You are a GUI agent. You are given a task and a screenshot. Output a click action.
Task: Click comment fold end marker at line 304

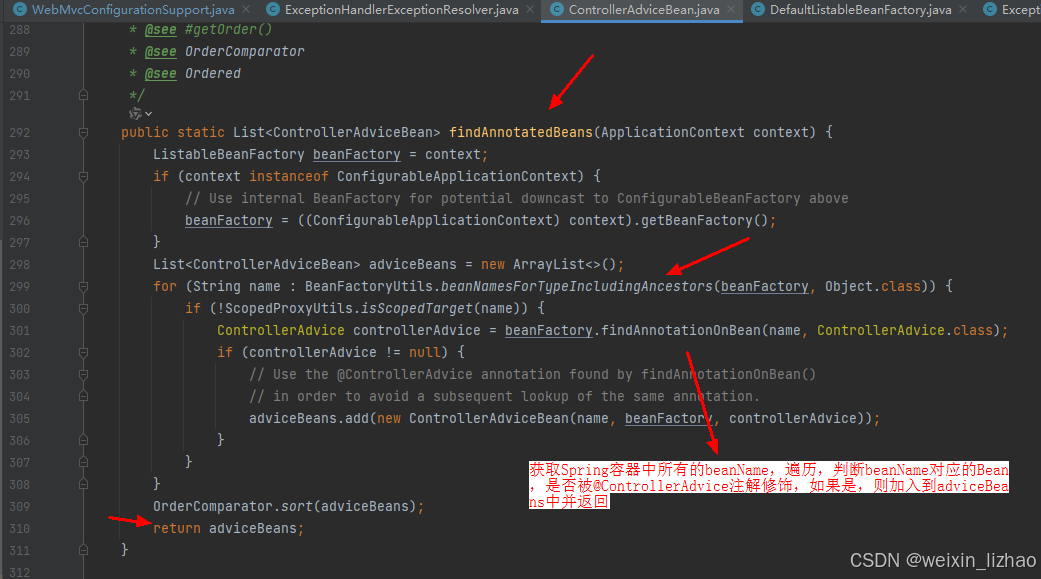coord(83,396)
